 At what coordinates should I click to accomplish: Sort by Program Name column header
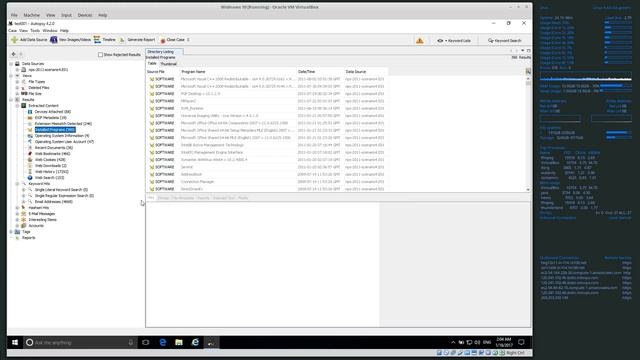pyautogui.click(x=238, y=71)
